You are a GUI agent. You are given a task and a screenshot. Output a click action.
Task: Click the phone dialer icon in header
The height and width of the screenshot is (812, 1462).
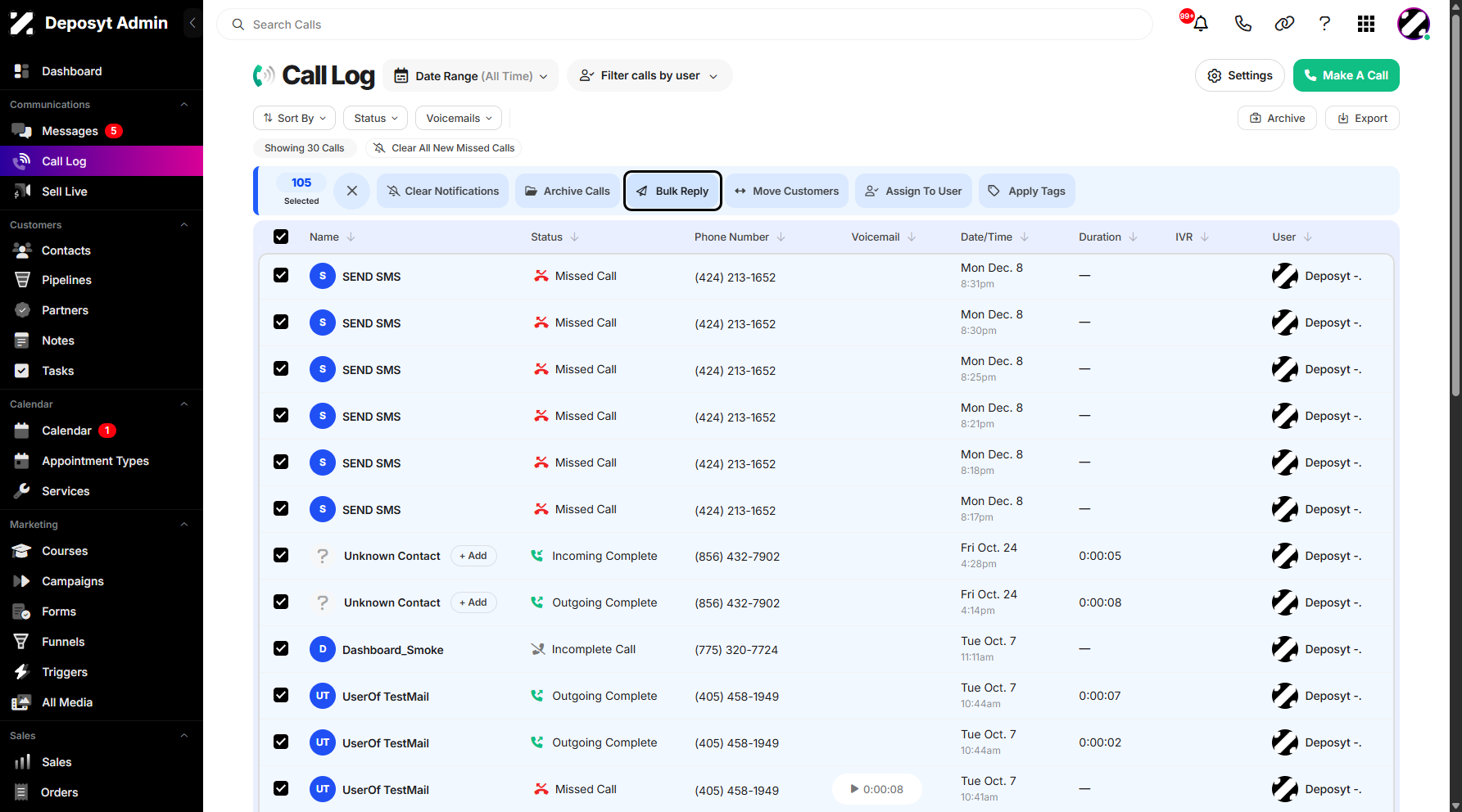click(1242, 24)
